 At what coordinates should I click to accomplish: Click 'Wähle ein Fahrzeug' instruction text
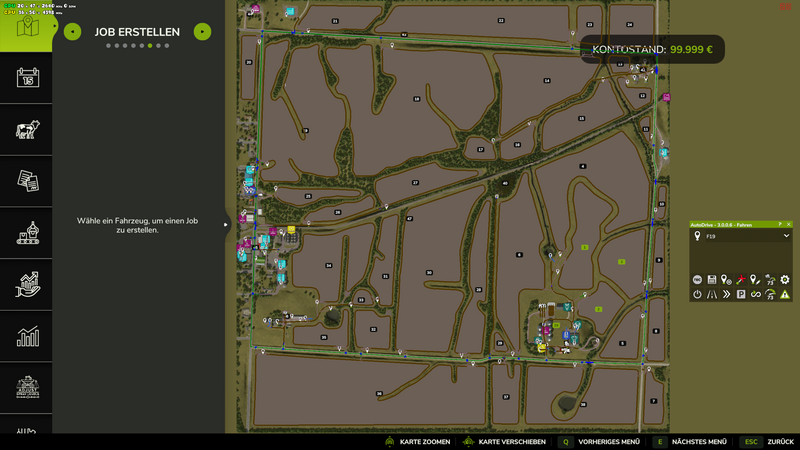pyautogui.click(x=137, y=226)
